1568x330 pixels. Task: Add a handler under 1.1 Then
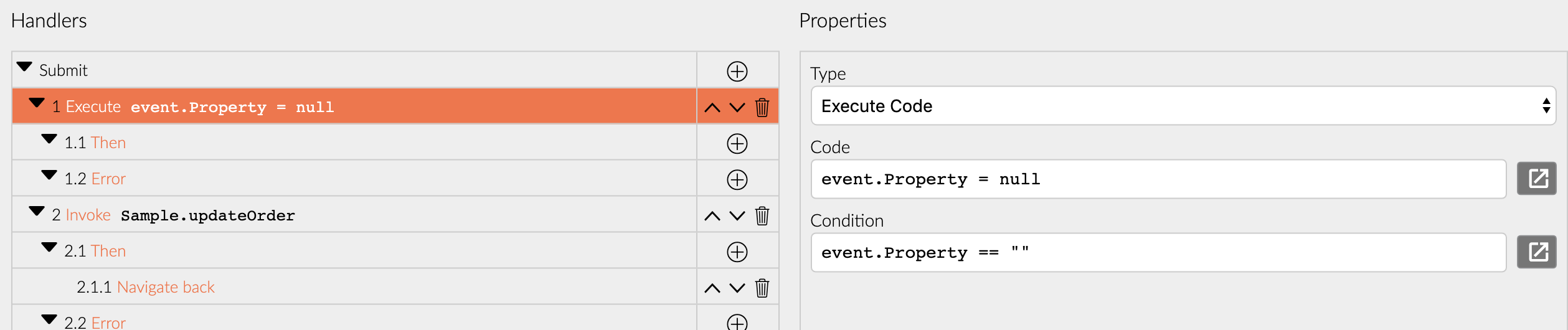737,144
